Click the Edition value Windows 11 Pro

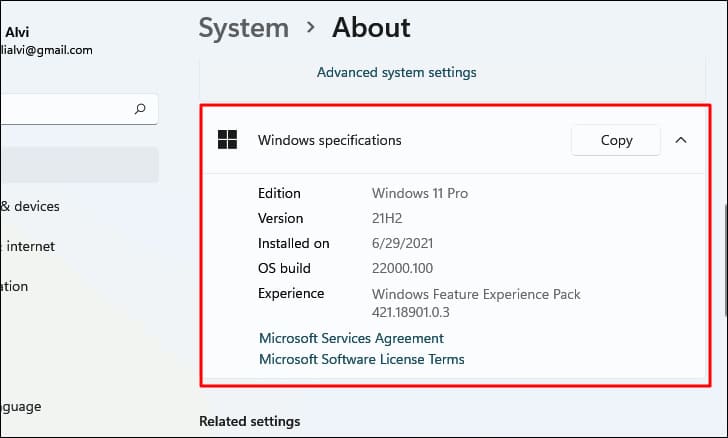click(419, 193)
